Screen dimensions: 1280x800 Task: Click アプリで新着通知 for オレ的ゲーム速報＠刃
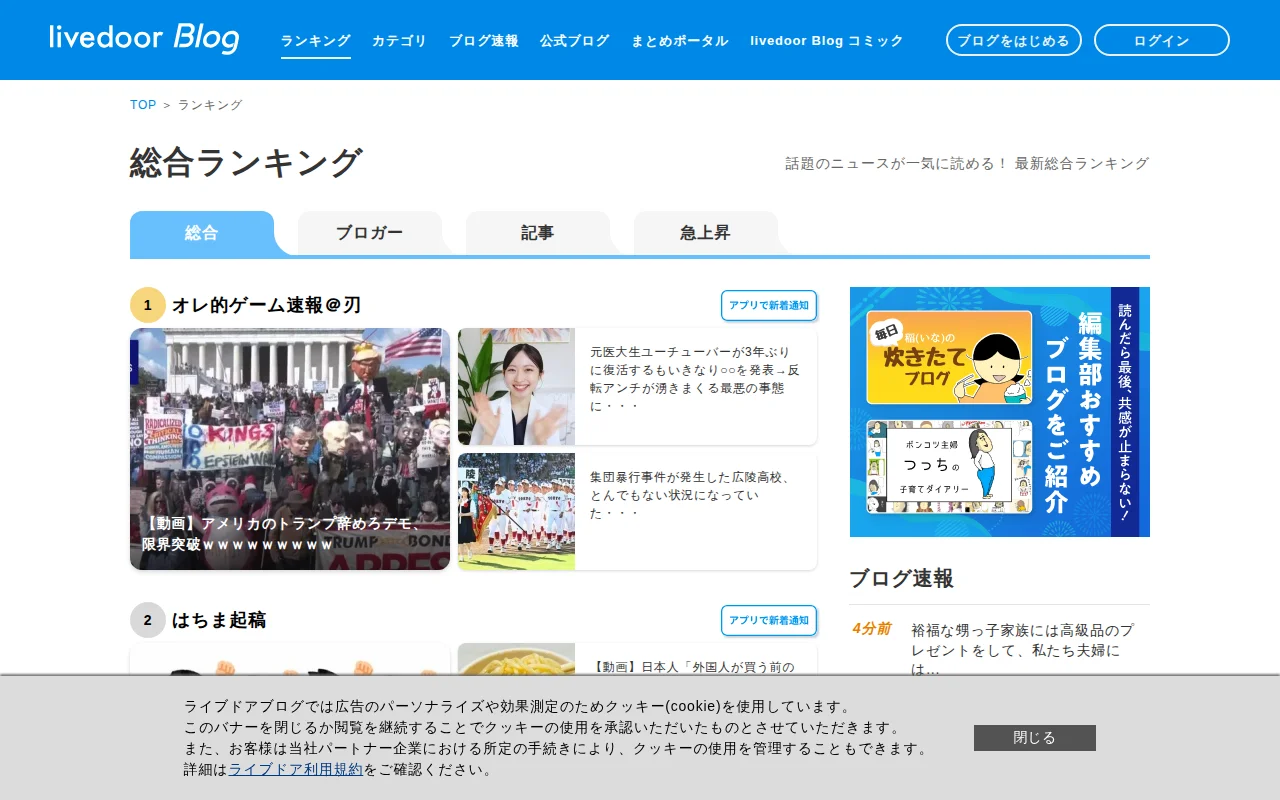(769, 305)
